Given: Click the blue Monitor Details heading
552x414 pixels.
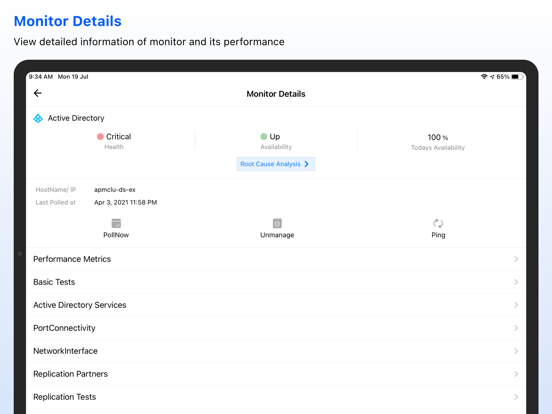Looking at the screenshot, I should (x=68, y=21).
